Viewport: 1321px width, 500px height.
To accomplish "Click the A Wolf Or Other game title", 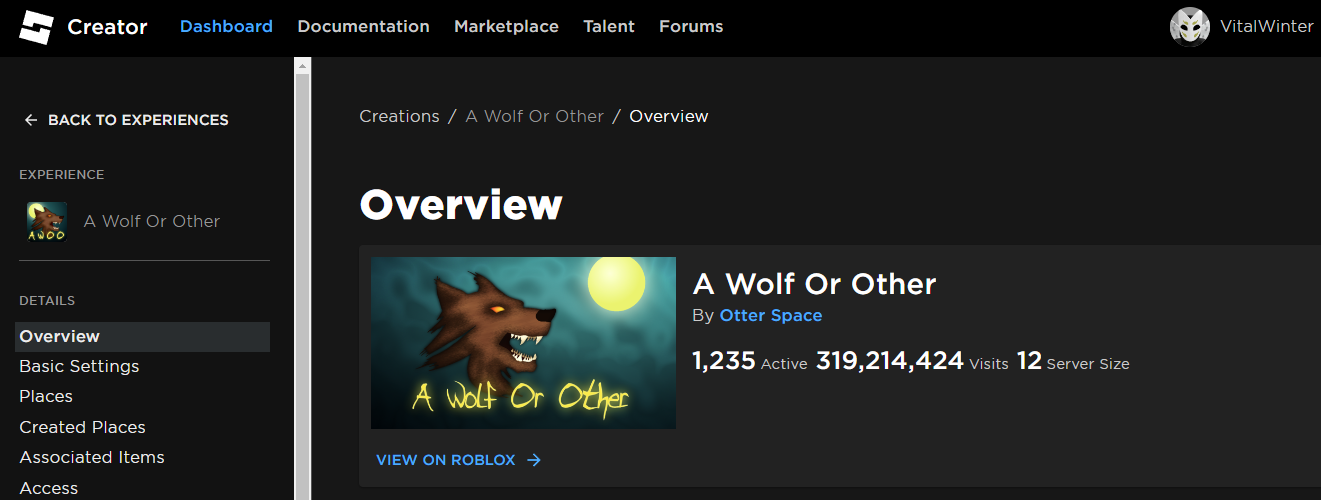I will coord(814,284).
